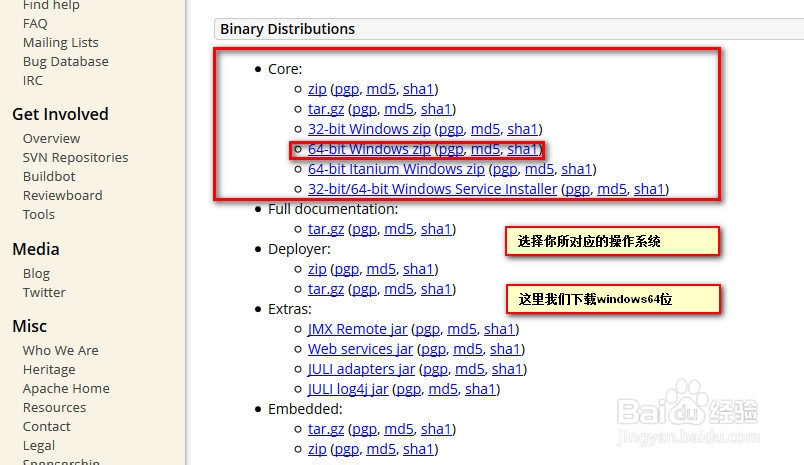Open sha1 for 64-bit Windows zip
The height and width of the screenshot is (465, 804).
coord(522,149)
